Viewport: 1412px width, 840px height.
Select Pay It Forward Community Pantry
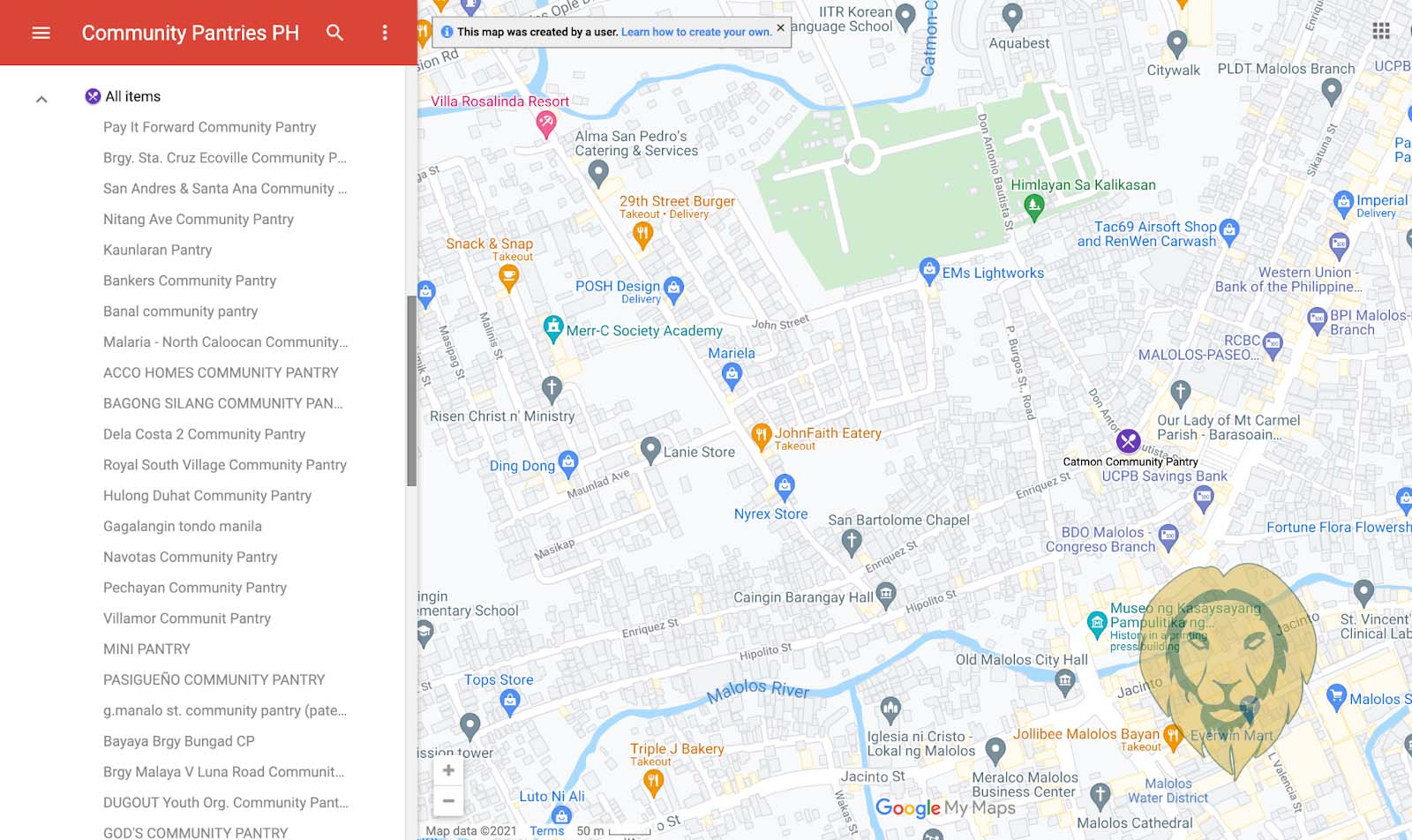point(209,127)
